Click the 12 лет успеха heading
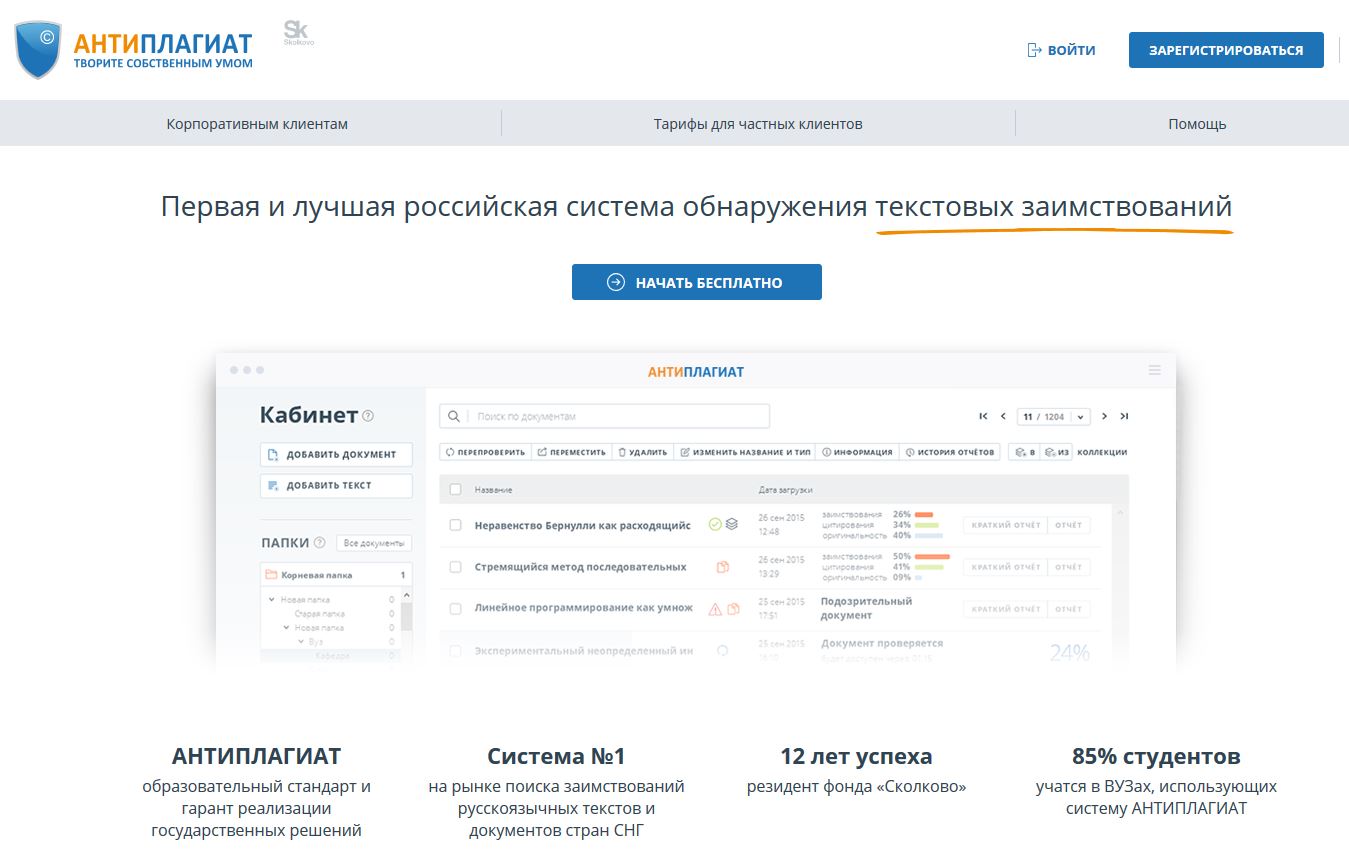Screen dimensions: 1349x854 click(856, 756)
